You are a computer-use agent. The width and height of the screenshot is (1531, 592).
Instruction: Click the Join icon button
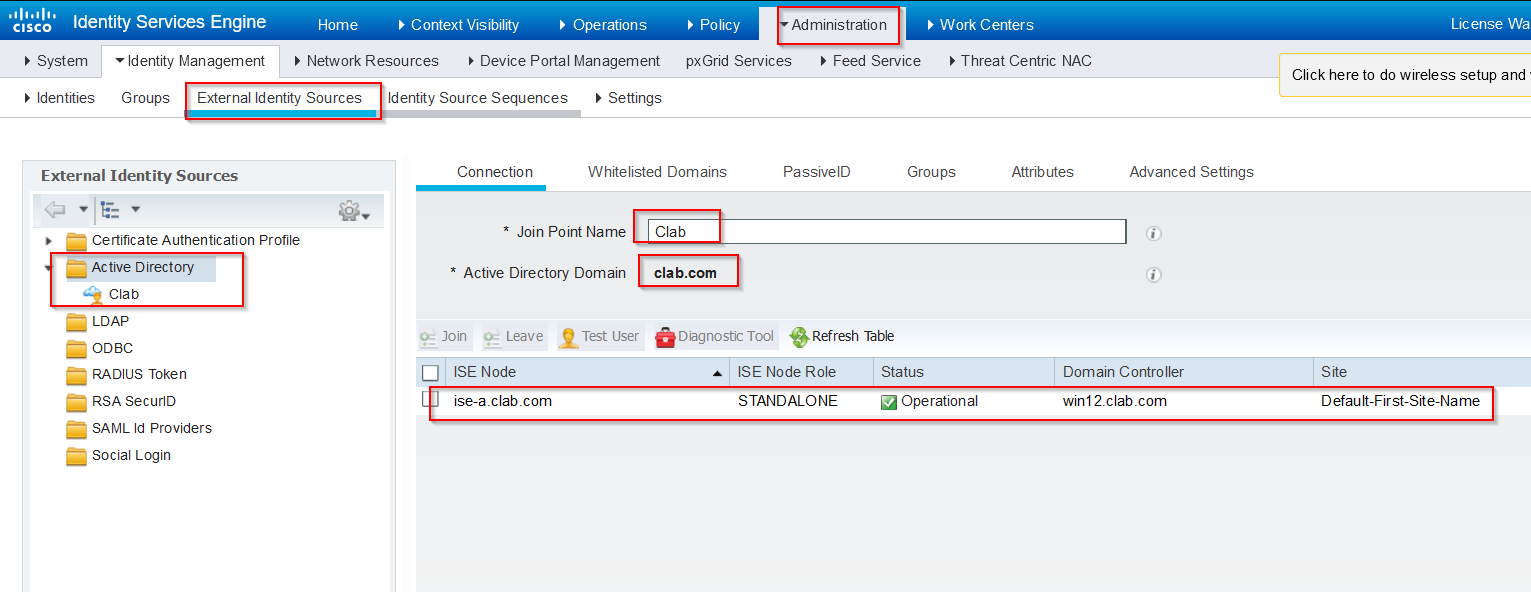(x=428, y=337)
